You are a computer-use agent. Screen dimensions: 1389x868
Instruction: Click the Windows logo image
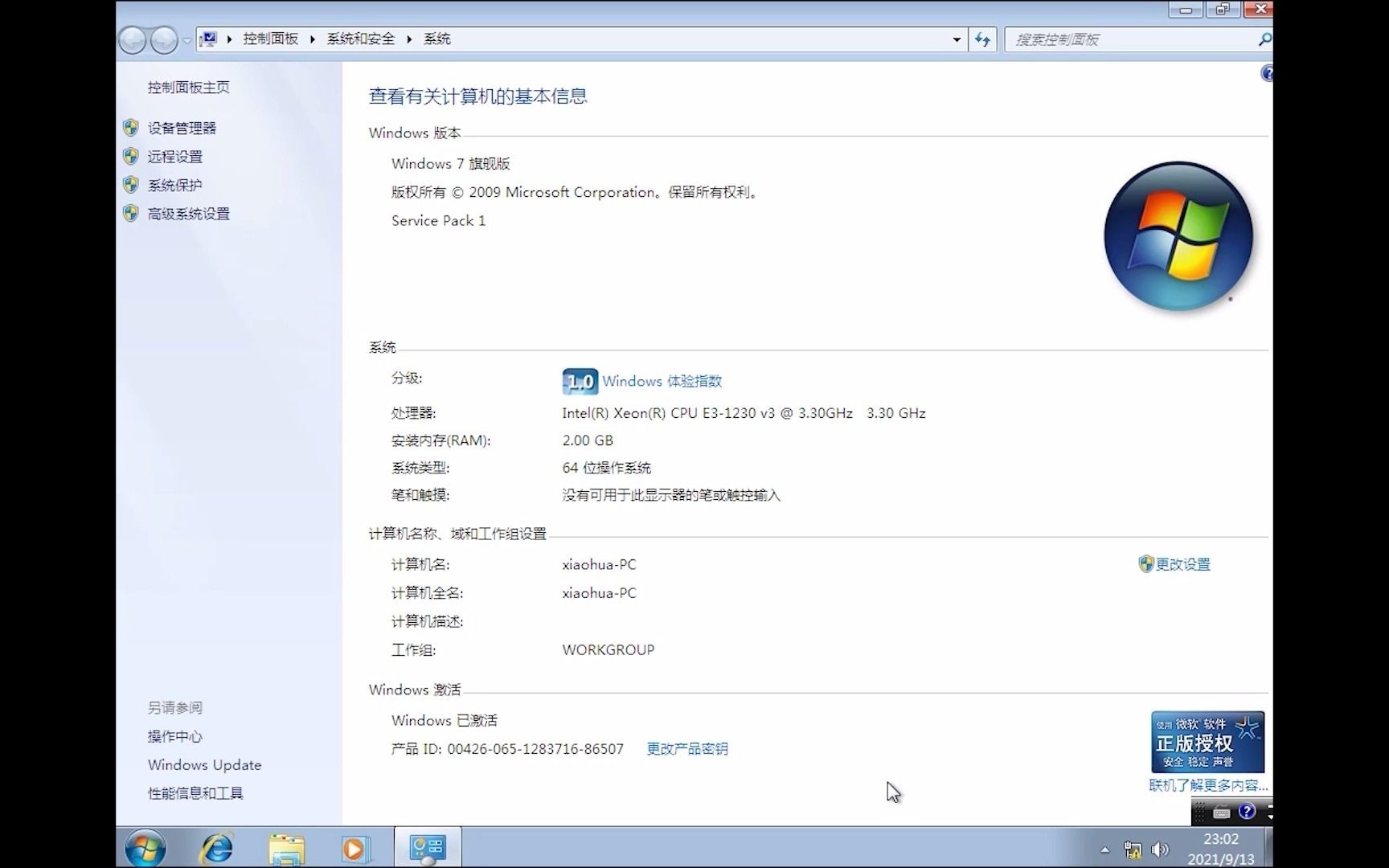click(x=1178, y=236)
